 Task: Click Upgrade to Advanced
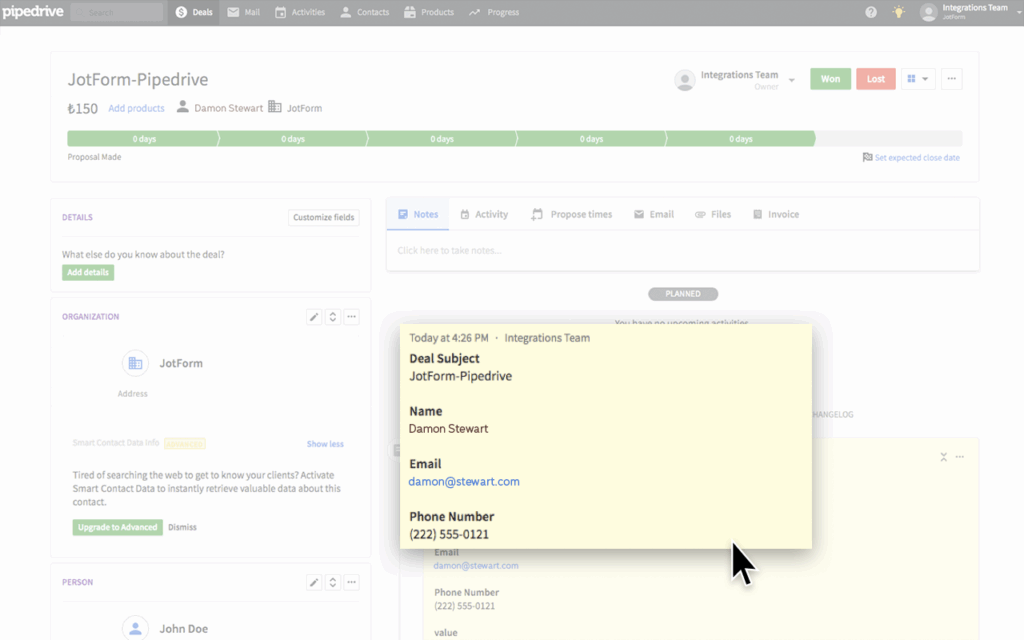(118, 527)
